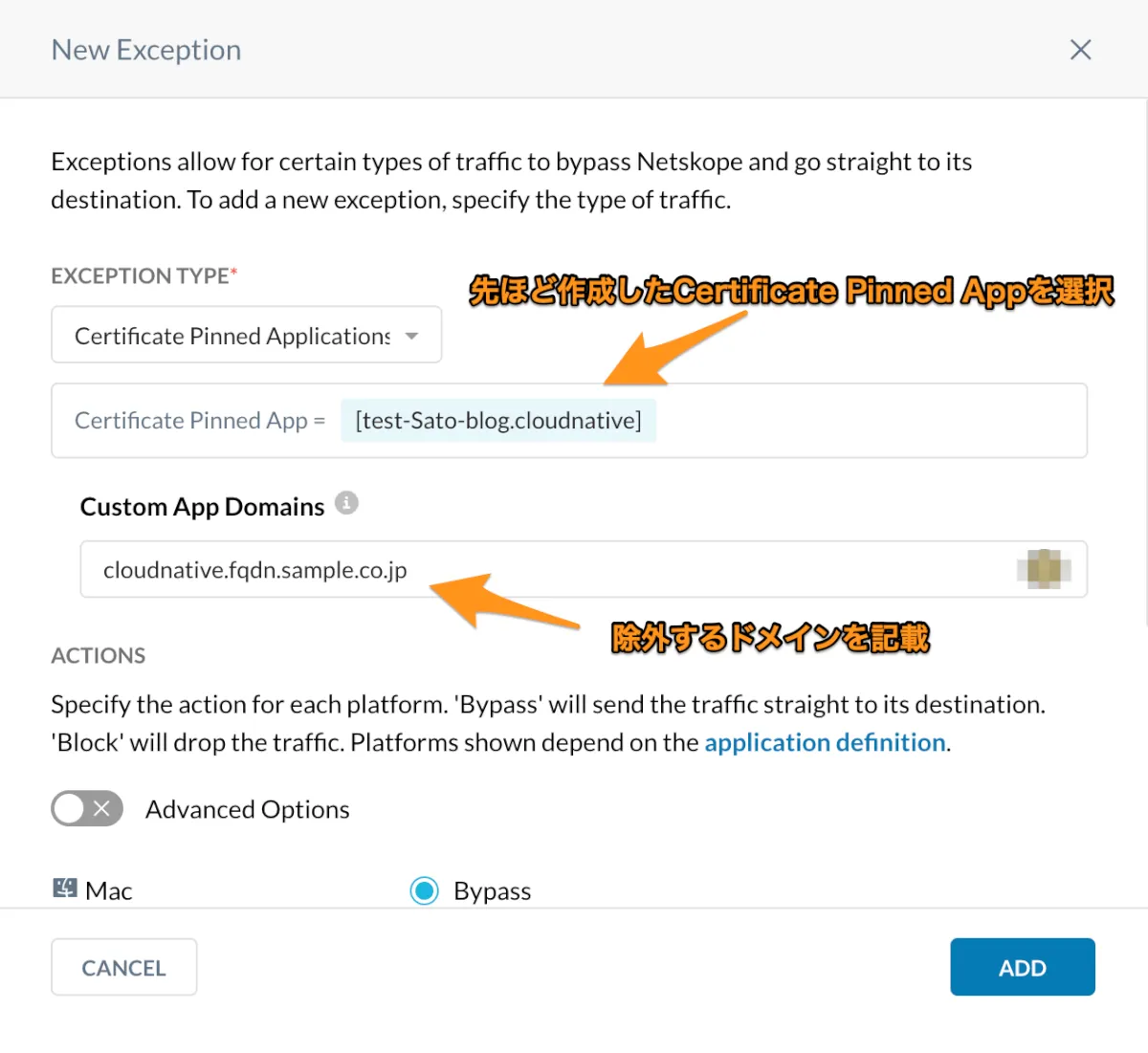Close the New Exception dialog

(1080, 50)
